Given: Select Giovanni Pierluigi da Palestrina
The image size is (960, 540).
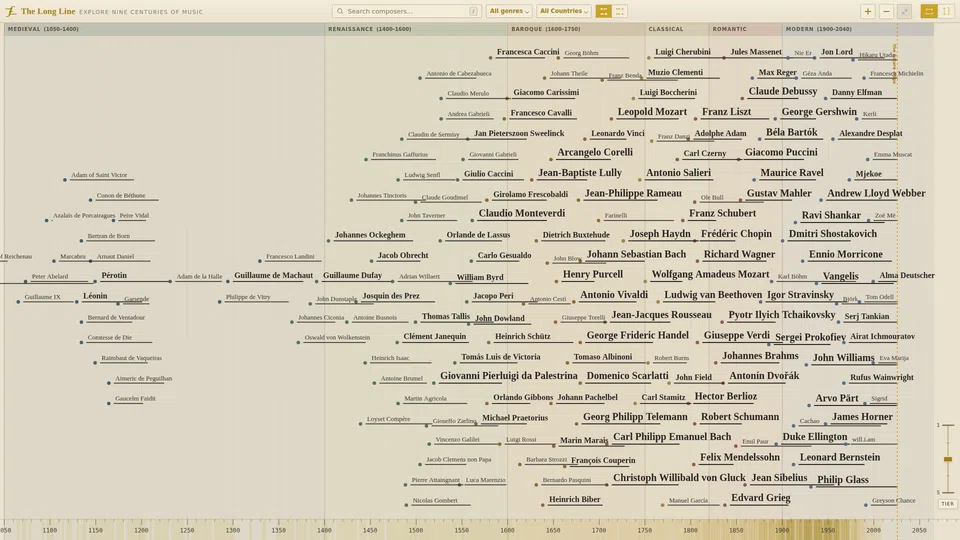Looking at the screenshot, I should tap(509, 376).
